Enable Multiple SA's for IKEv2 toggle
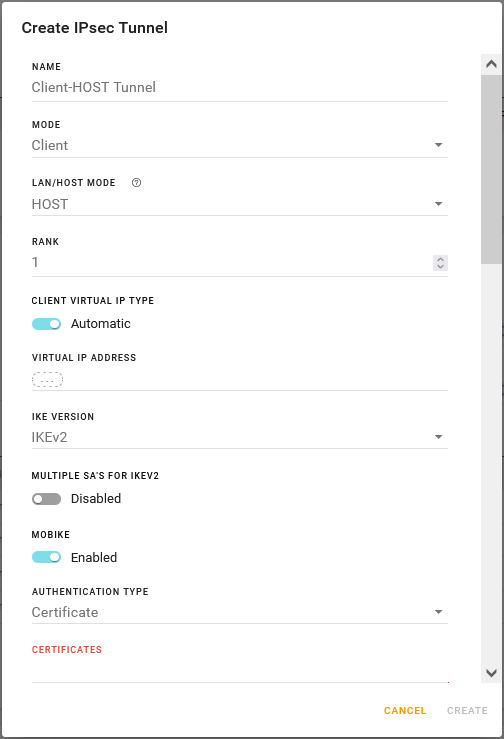Viewport: 504px width, 739px height. tap(46, 499)
